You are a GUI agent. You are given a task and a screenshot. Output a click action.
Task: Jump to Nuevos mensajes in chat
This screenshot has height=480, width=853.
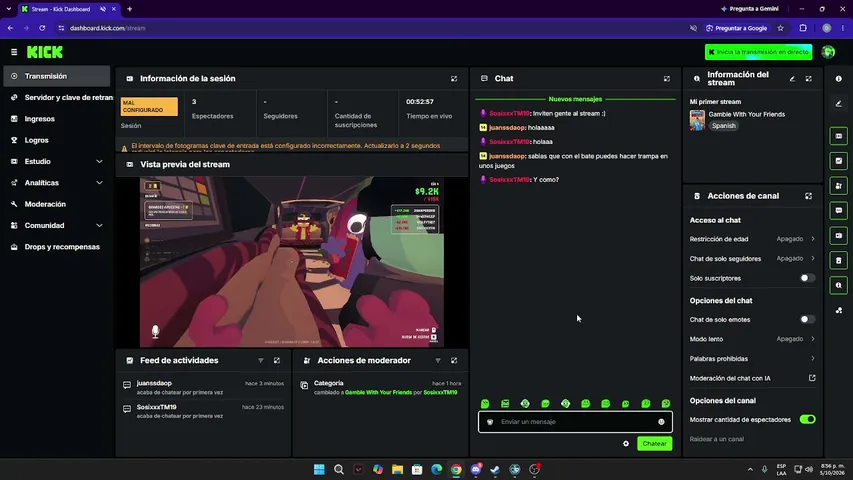(575, 99)
